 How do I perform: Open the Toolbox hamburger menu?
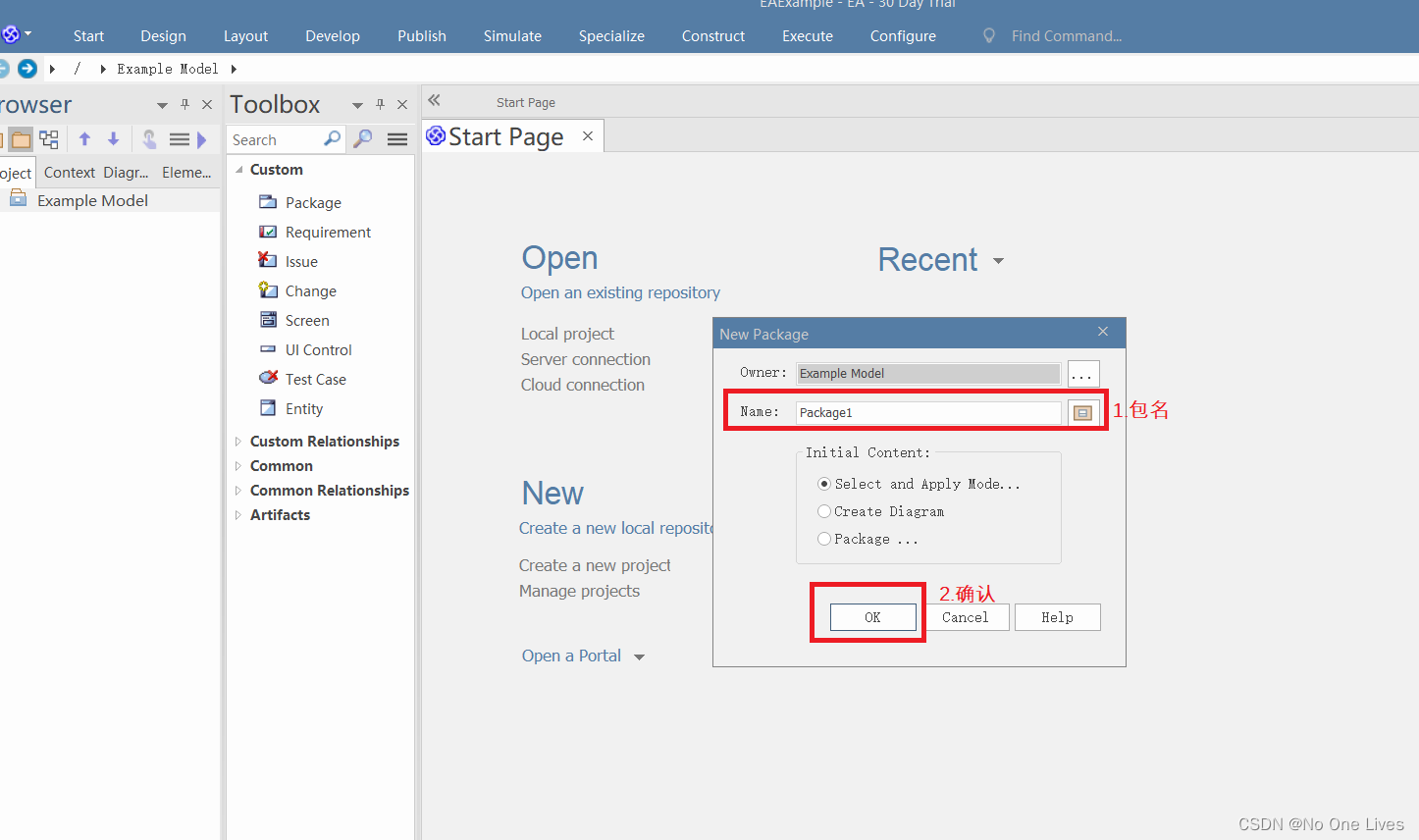pos(397,139)
